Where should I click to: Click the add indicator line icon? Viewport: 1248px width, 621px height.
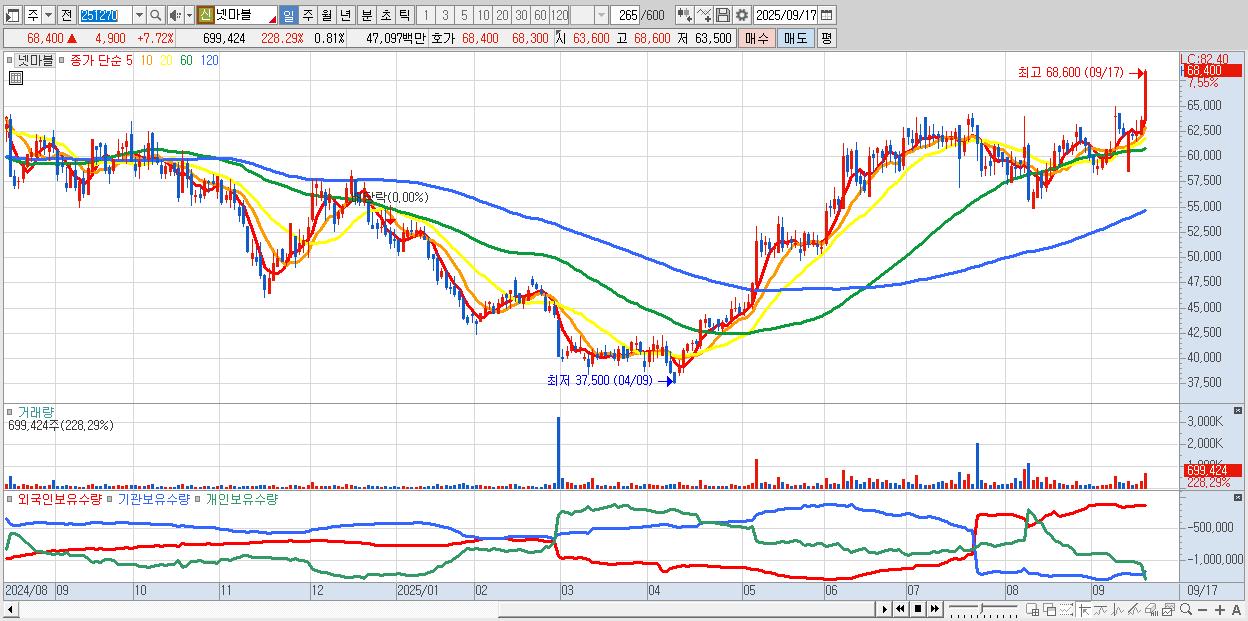coord(704,15)
